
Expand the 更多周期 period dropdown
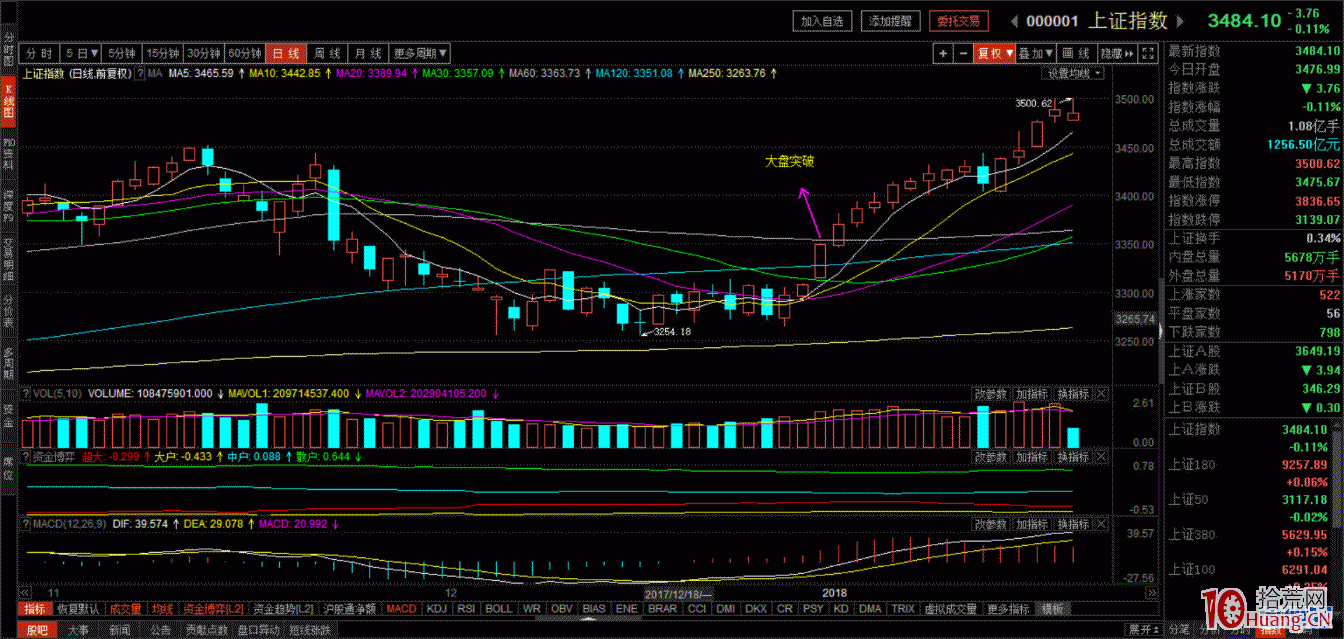(419, 53)
